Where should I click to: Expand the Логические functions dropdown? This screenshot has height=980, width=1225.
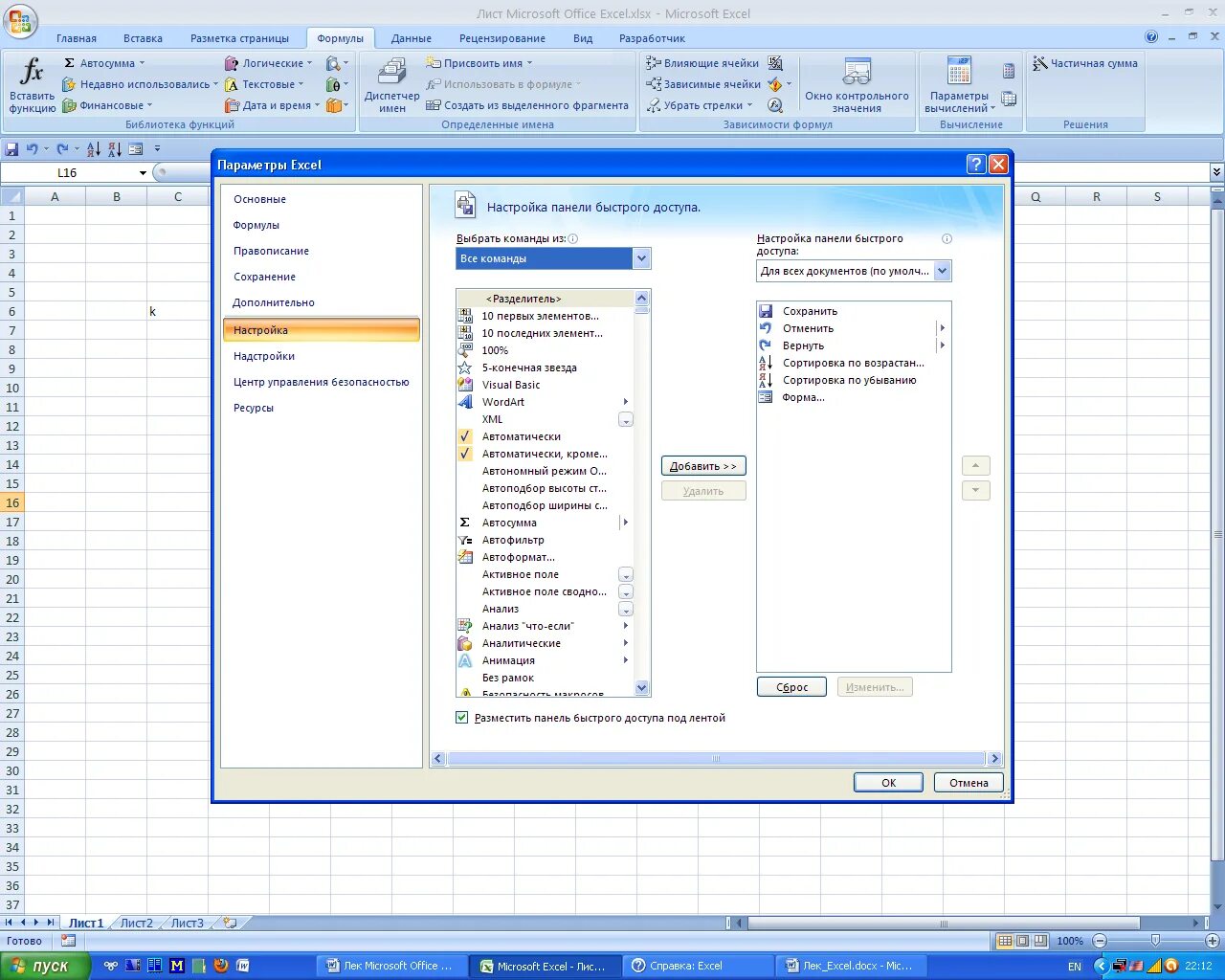[x=310, y=63]
